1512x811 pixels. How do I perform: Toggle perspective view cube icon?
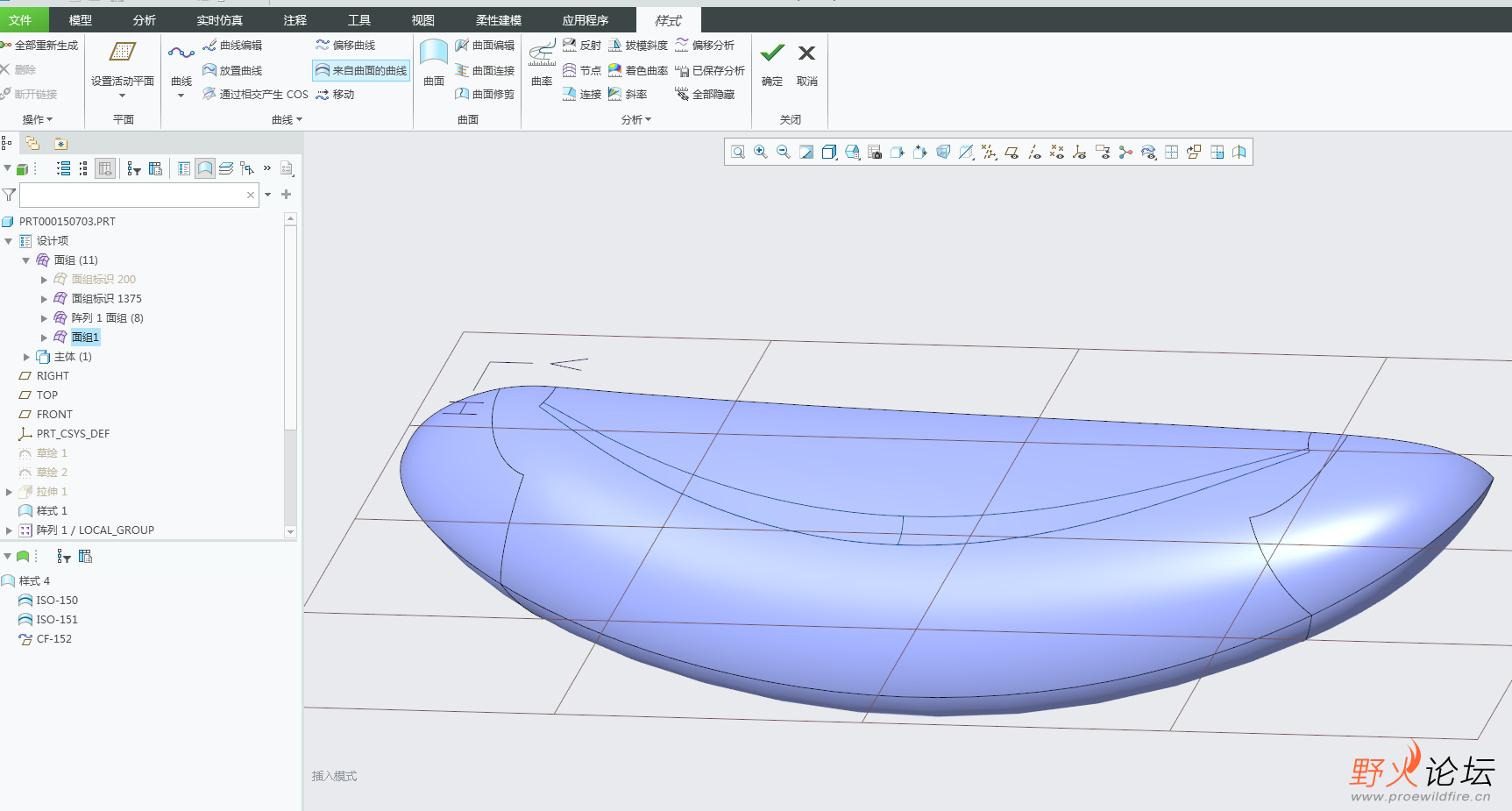tap(943, 153)
